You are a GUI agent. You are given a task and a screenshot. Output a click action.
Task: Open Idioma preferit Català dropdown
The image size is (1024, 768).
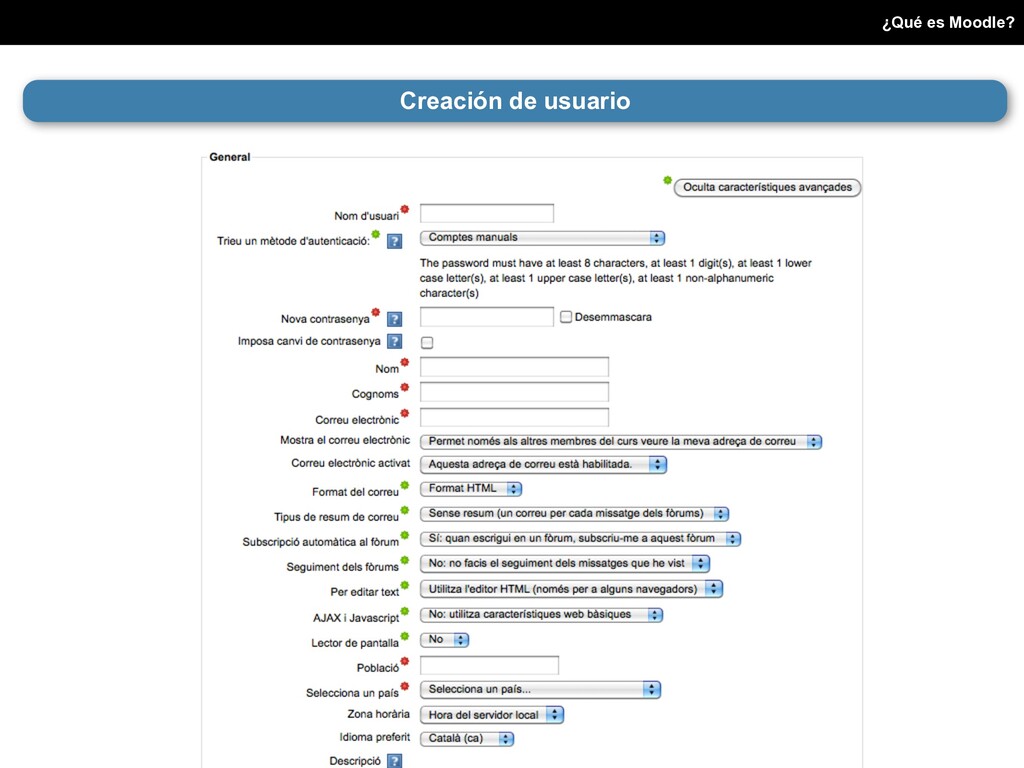coord(467,739)
